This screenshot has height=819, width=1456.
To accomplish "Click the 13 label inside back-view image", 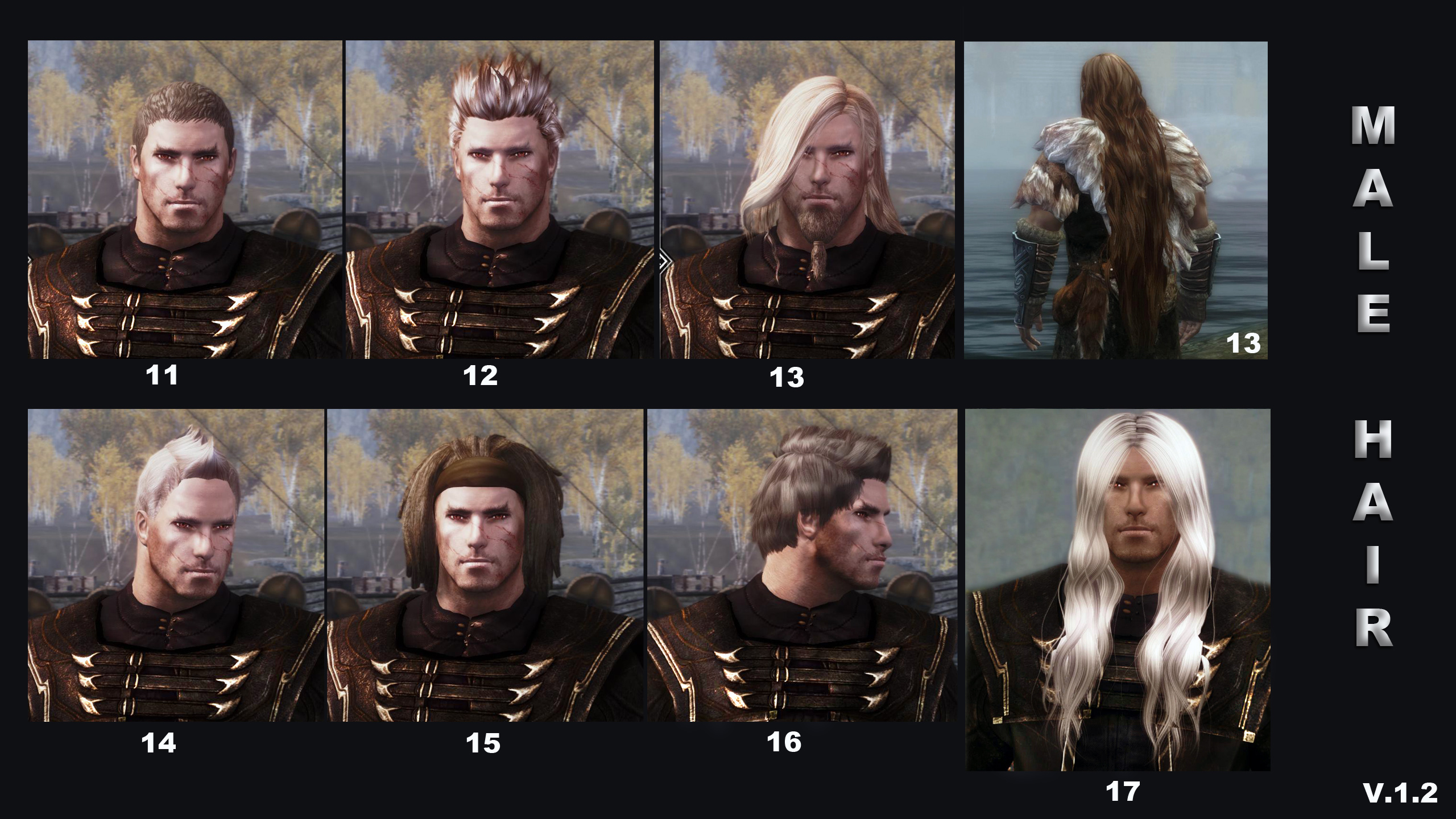I will 1243,344.
